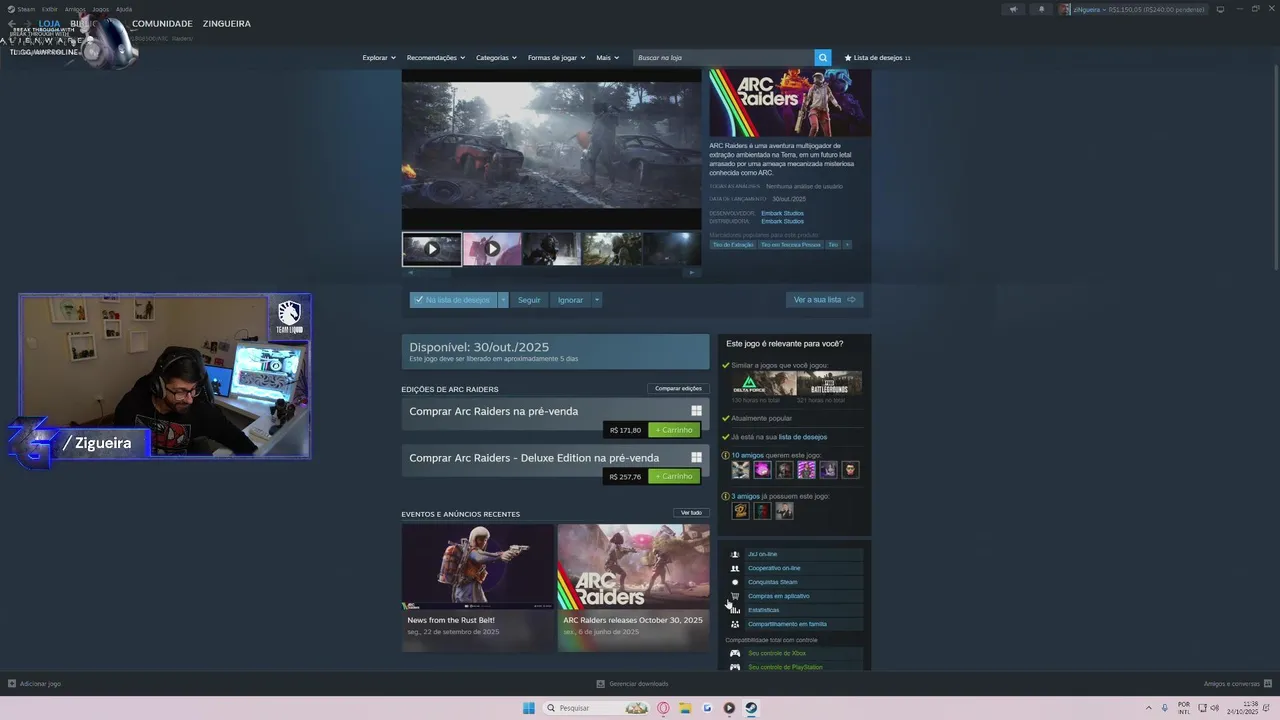
Task: Click 'Ver a sua lista' button
Action: click(824, 300)
